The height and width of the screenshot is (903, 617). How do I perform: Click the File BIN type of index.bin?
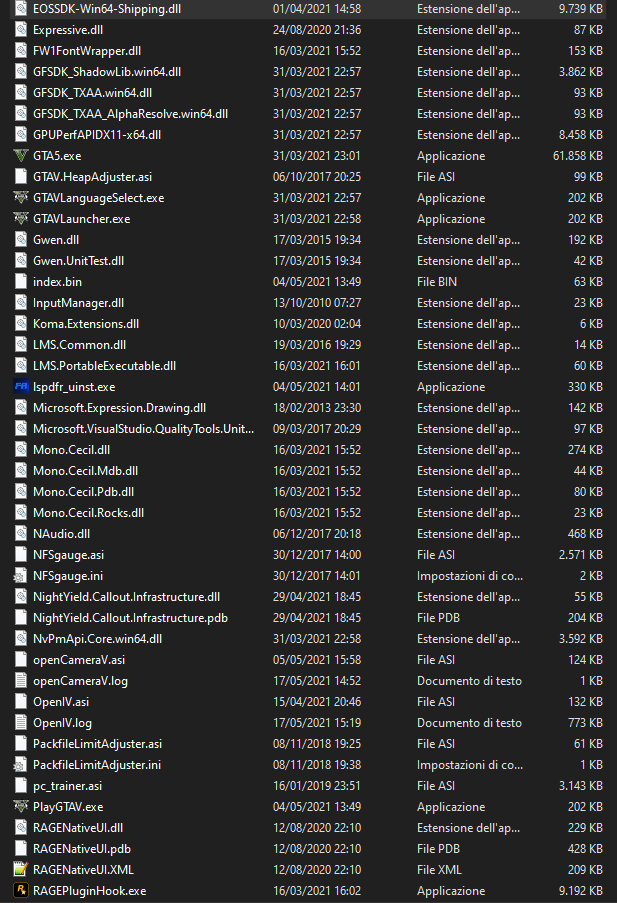[437, 282]
